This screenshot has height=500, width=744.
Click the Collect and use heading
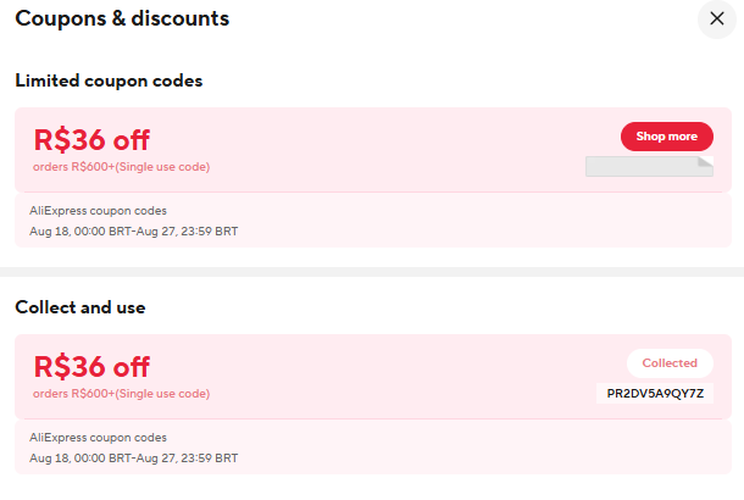pos(80,308)
